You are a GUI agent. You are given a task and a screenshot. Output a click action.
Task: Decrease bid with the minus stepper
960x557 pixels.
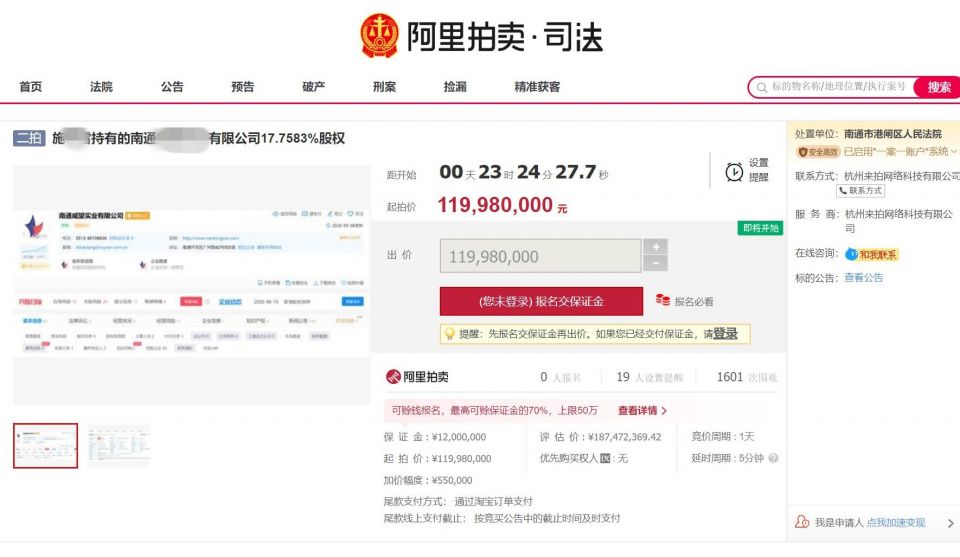[x=655, y=264]
